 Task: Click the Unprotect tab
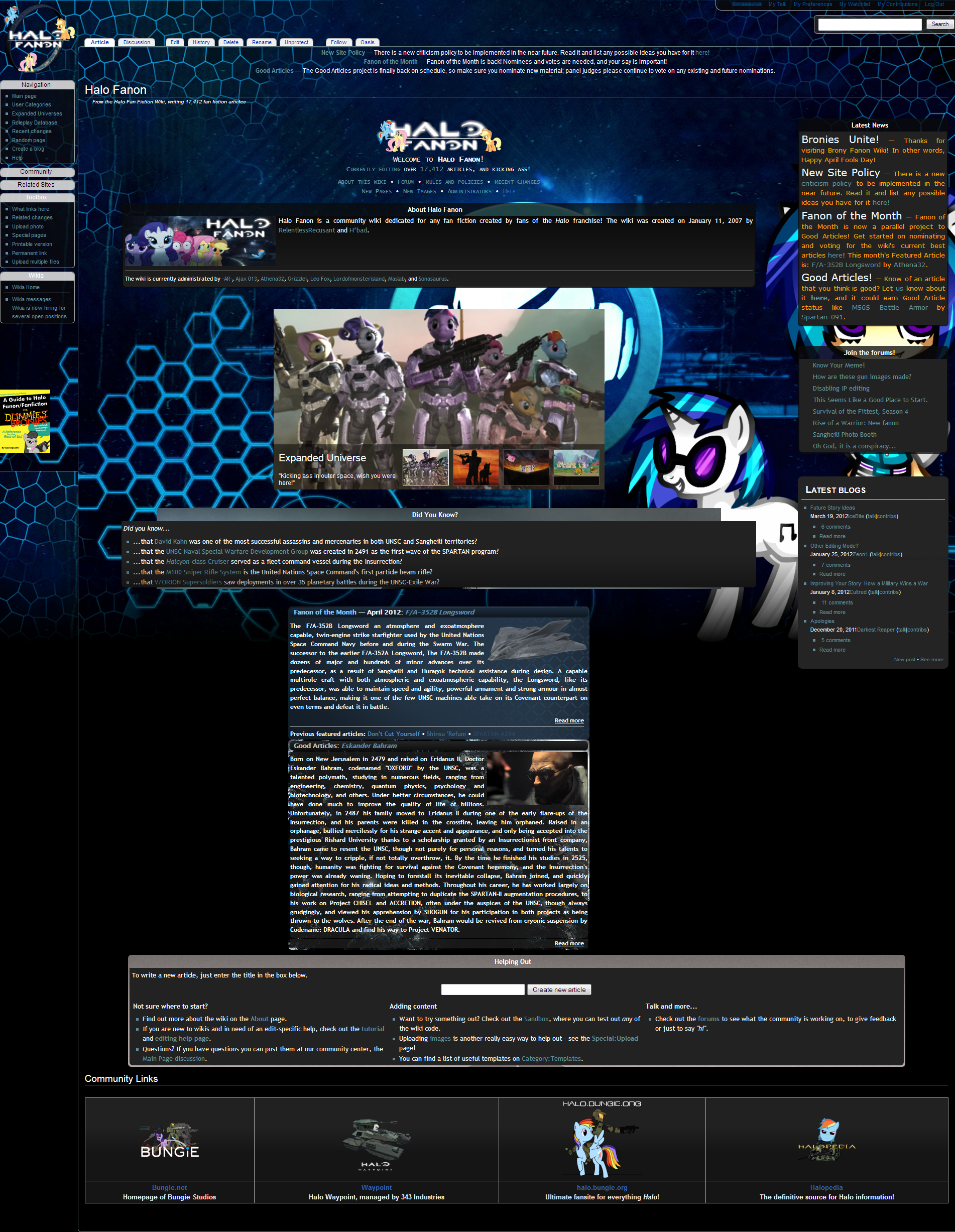point(297,42)
